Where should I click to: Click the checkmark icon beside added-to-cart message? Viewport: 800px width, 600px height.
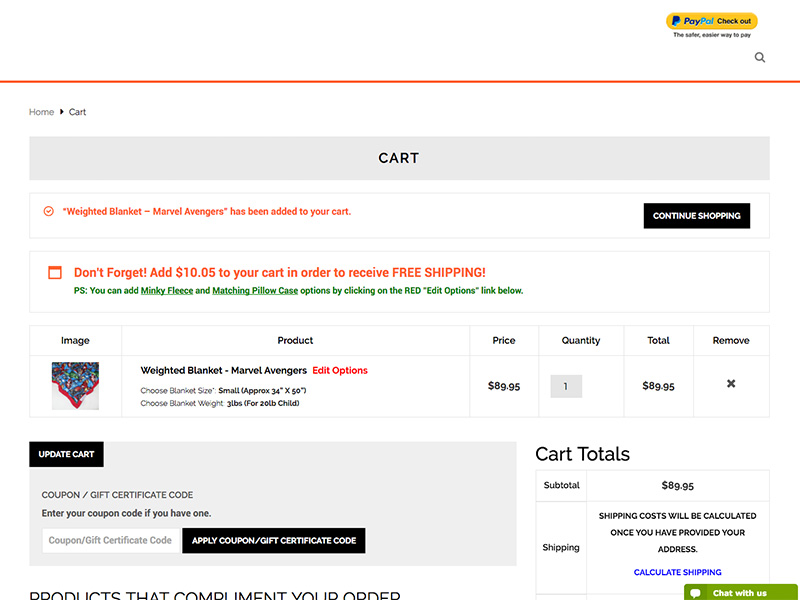pos(48,211)
